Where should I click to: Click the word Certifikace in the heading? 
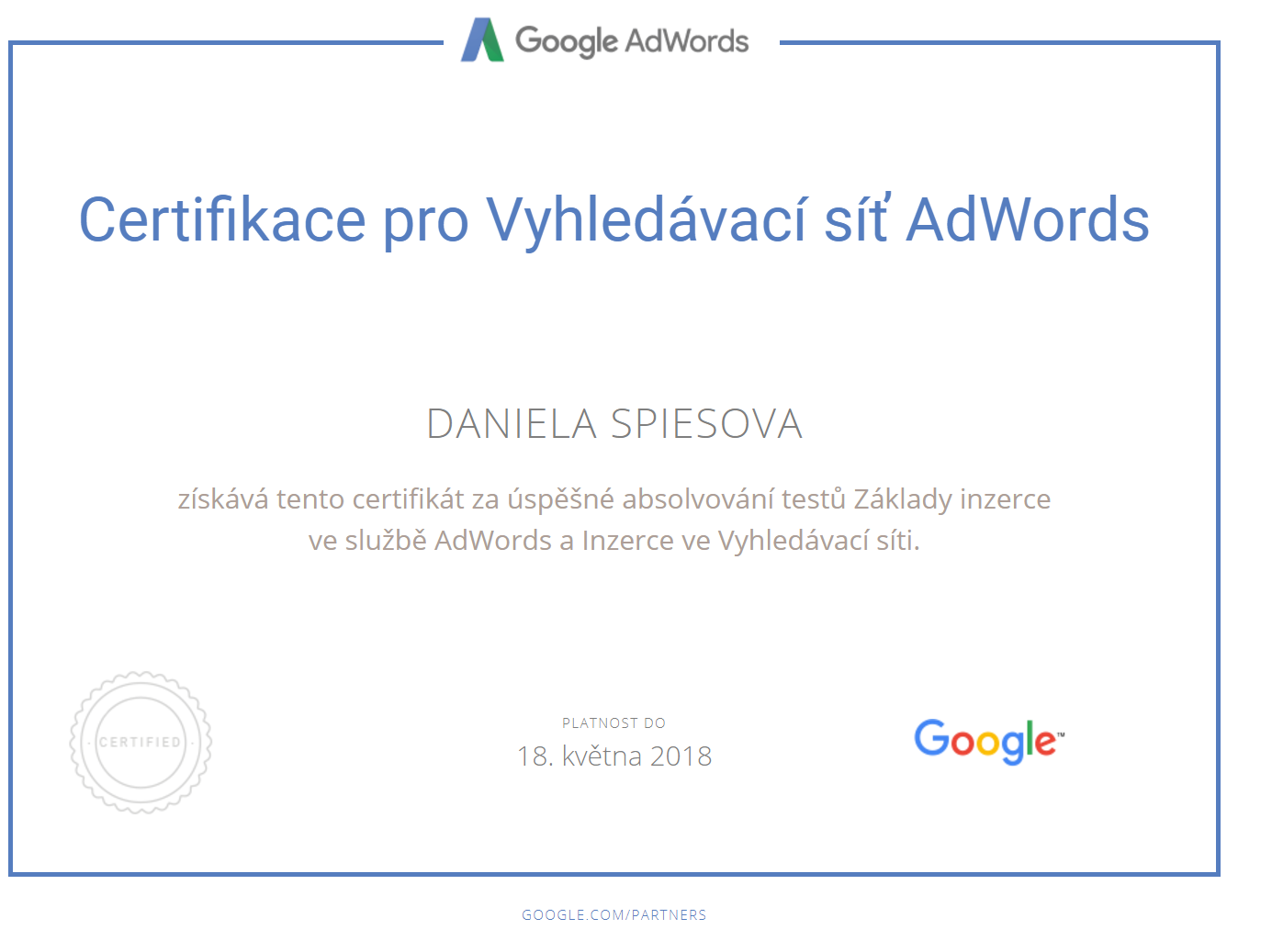click(x=222, y=220)
